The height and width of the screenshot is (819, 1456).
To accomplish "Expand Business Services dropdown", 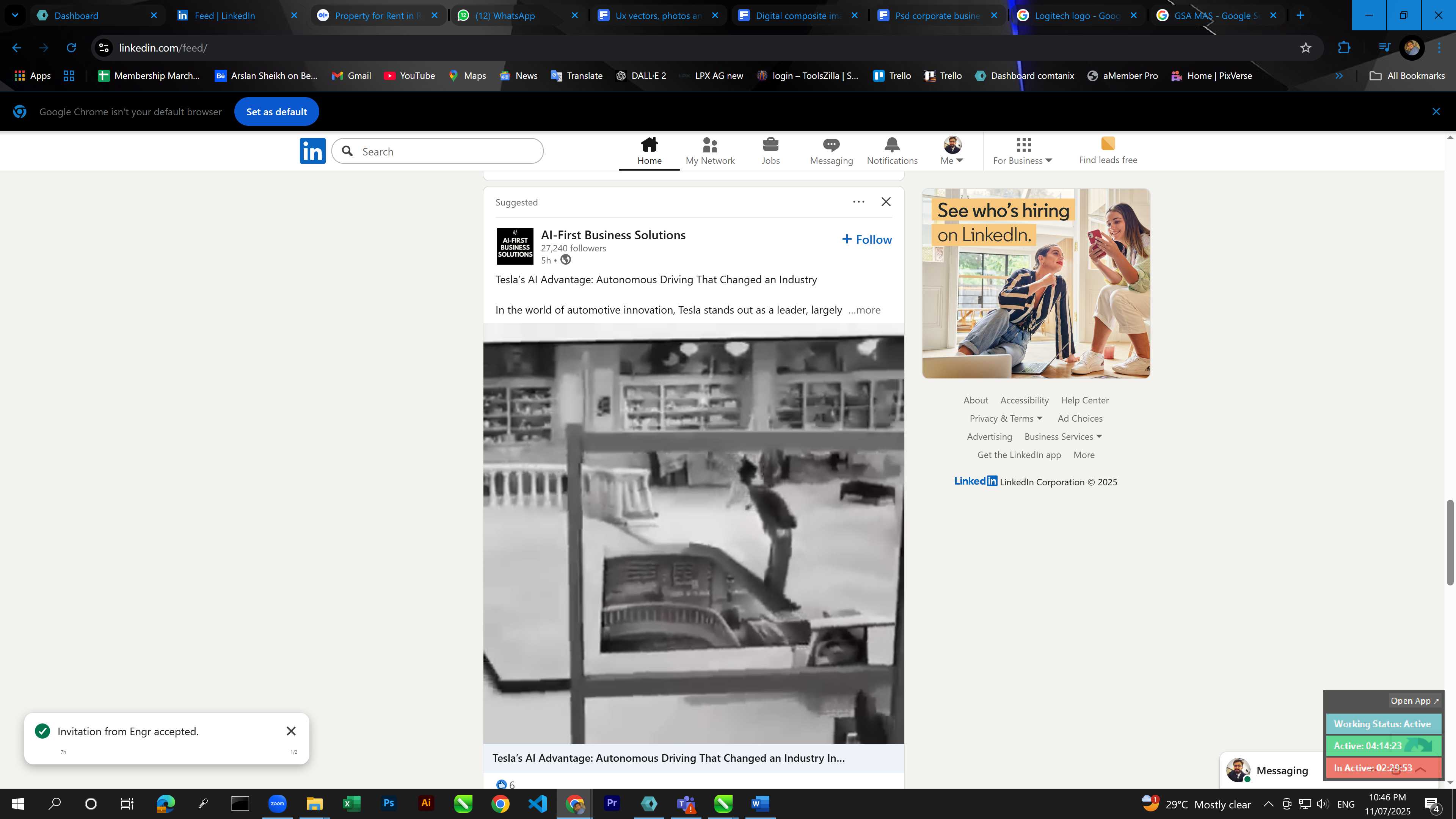I will click(1062, 436).
